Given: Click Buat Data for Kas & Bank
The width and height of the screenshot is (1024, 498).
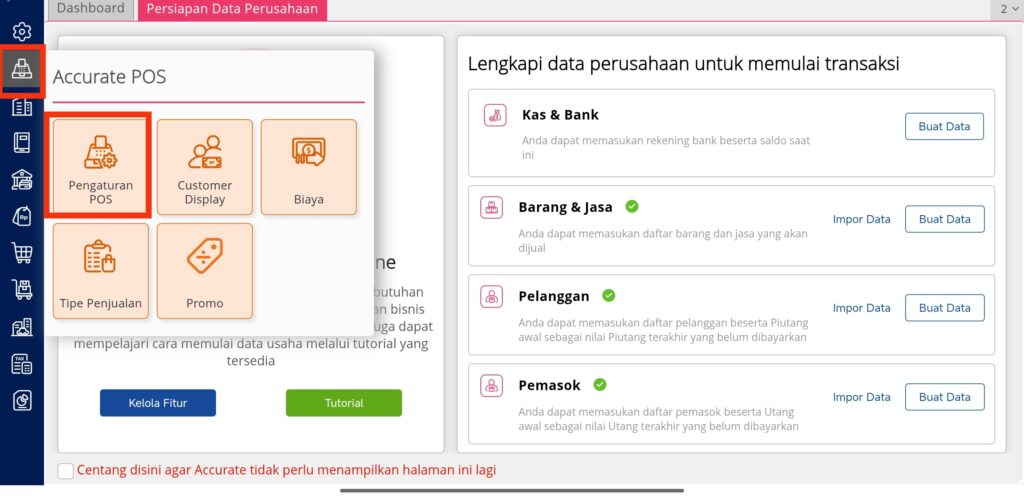Looking at the screenshot, I should click(x=944, y=127).
